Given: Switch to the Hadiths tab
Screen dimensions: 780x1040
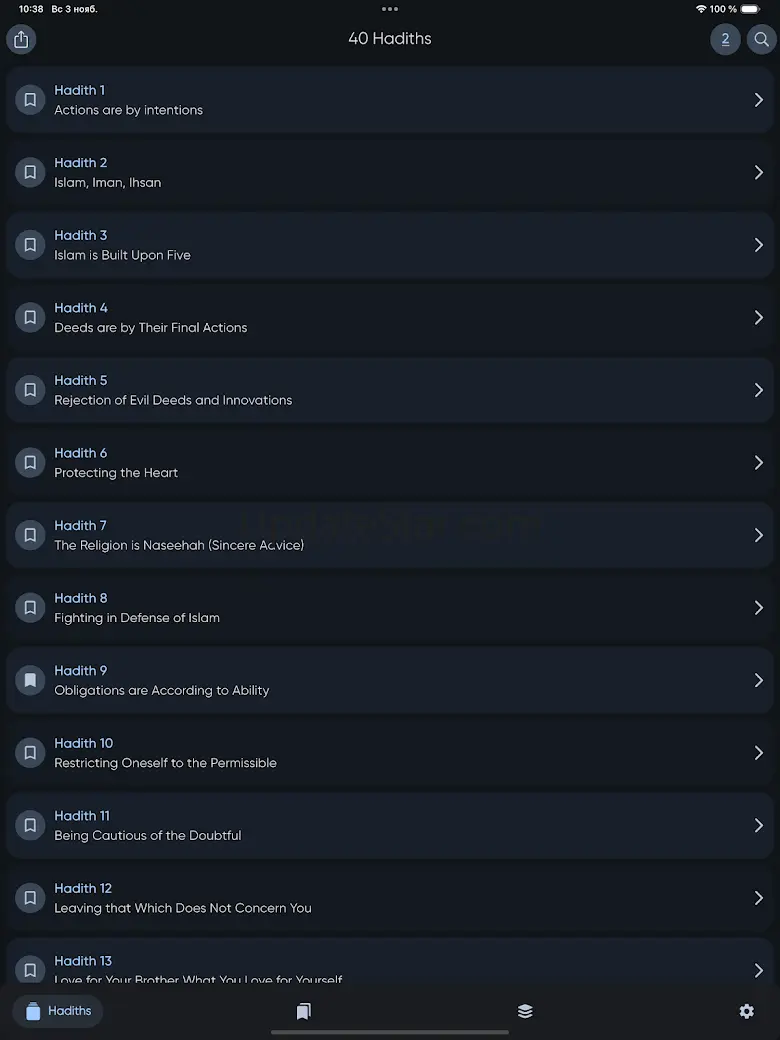Looking at the screenshot, I should (x=58, y=1011).
